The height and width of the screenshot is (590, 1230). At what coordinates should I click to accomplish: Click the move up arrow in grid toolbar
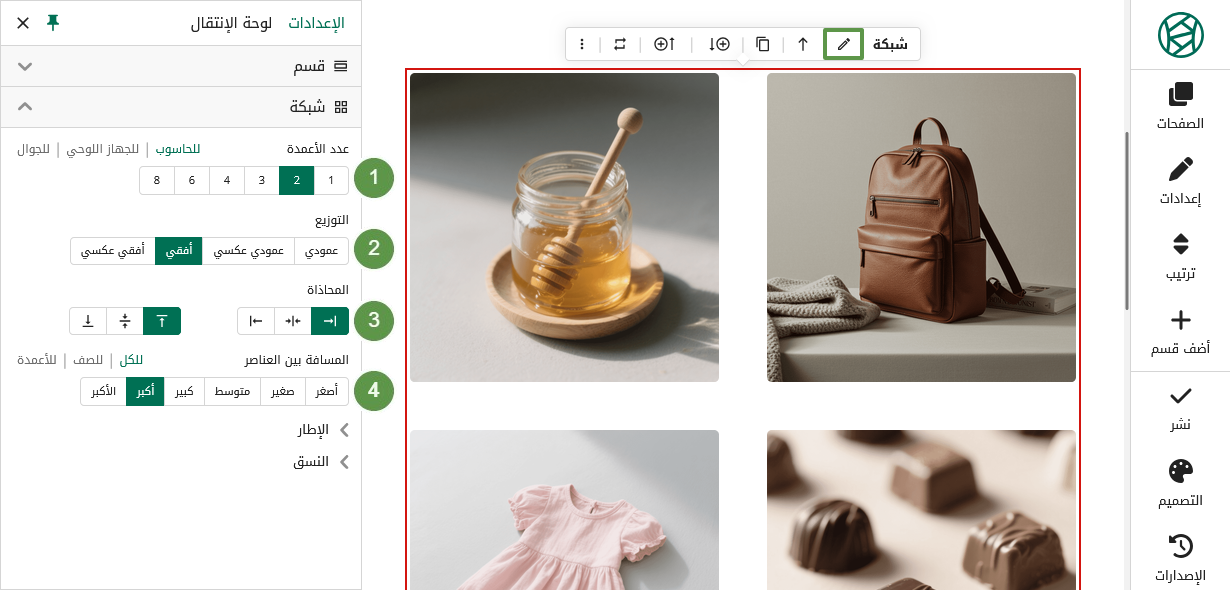802,44
